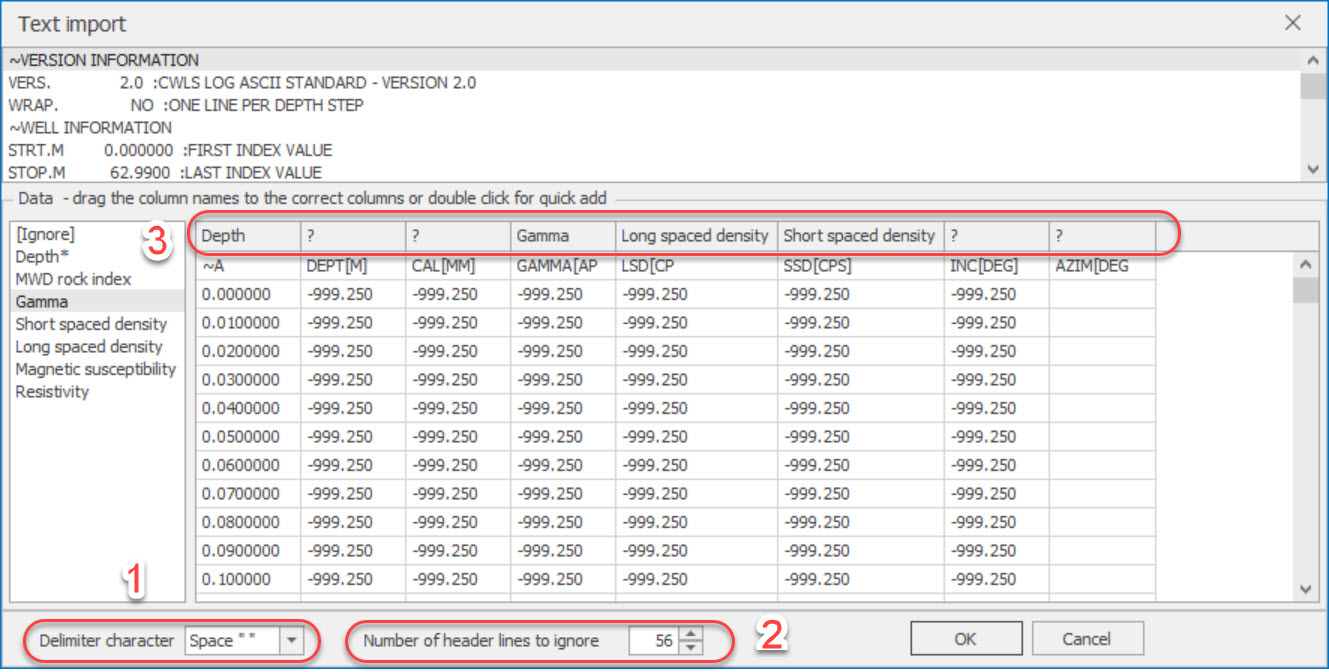Viewport: 1329px width, 672px height.
Task: Click the ~VERSION INFORMATION line in the preview
Action: tap(651, 60)
